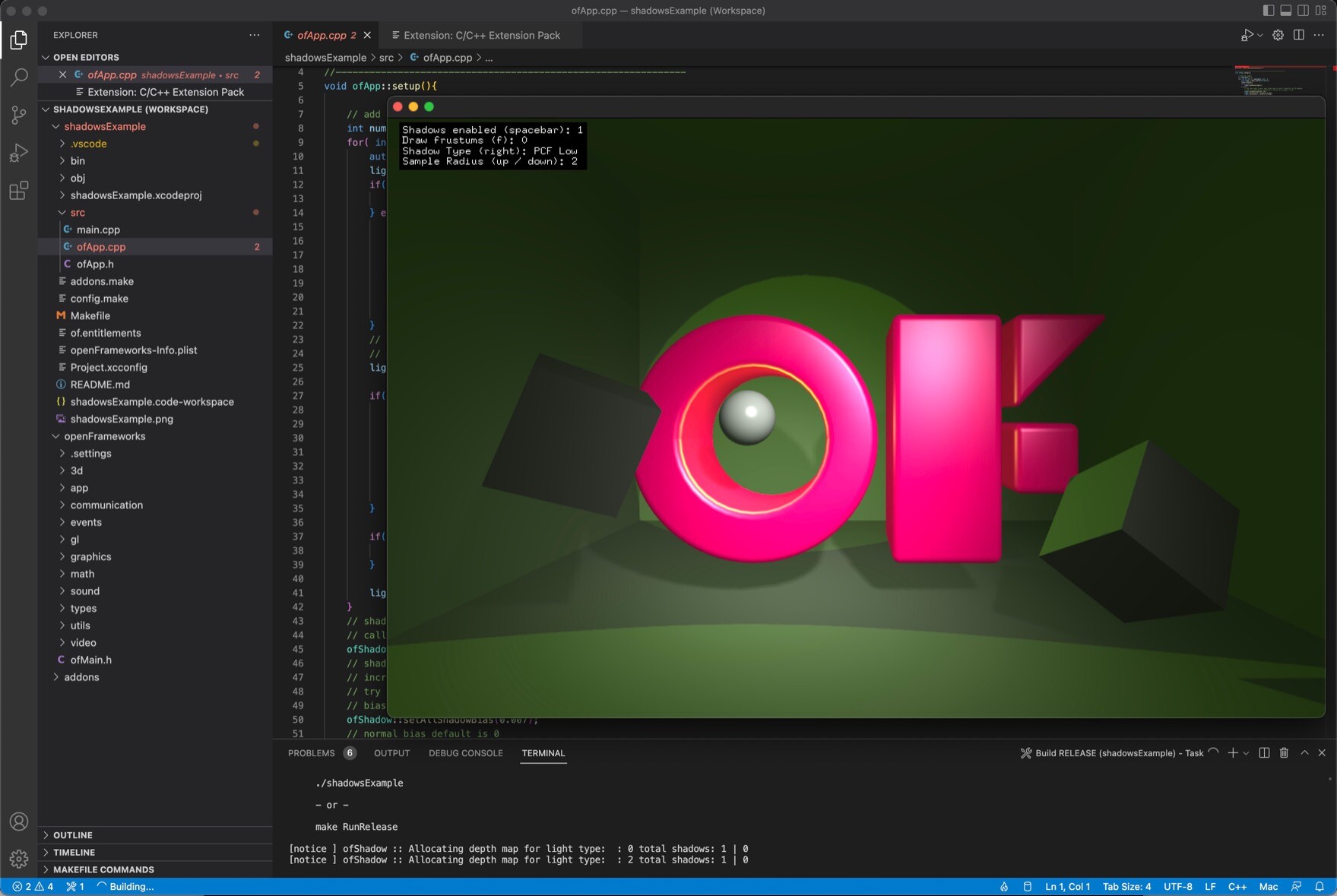Toggle the bottom panel visibility
Viewport: 1337px width, 896px height.
tap(1286, 11)
